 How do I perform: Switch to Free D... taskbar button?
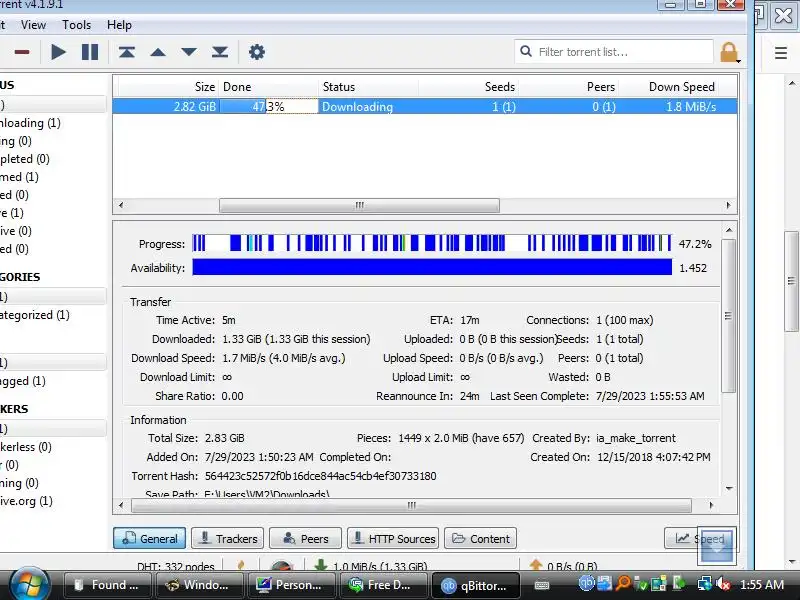tap(384, 585)
